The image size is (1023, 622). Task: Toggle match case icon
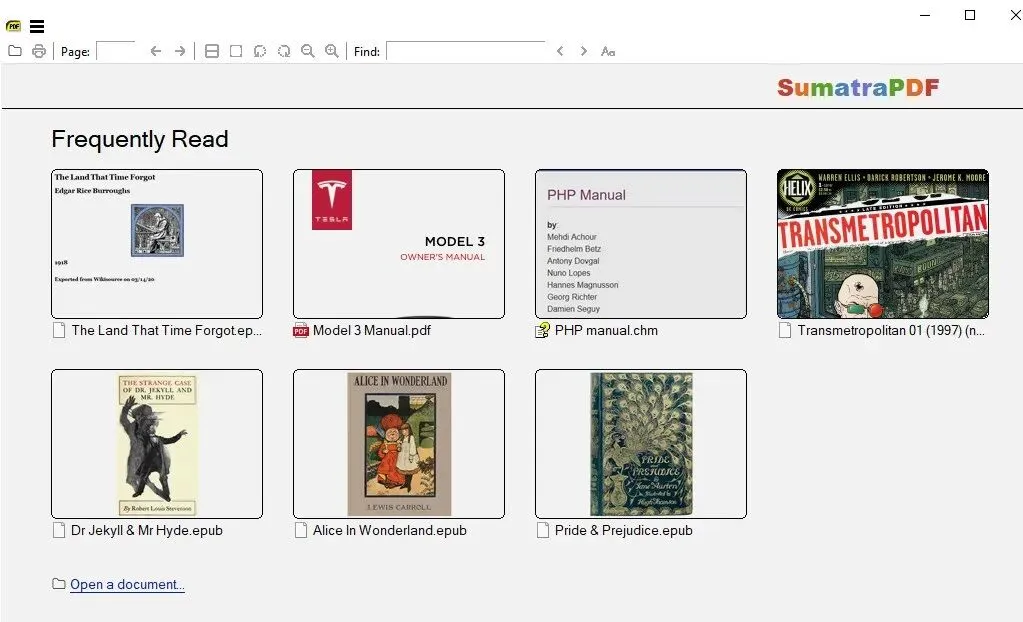pos(607,51)
